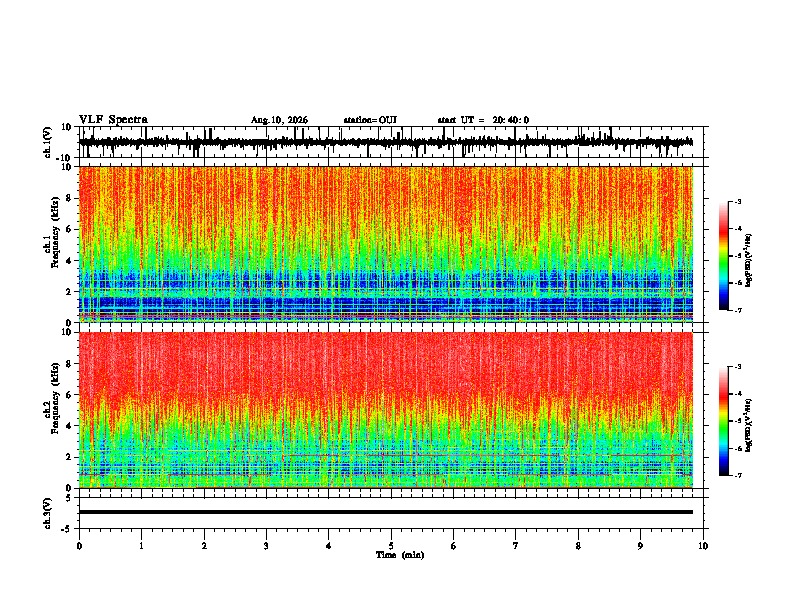Click the time-axis tick label "8"

[x=578, y=546]
